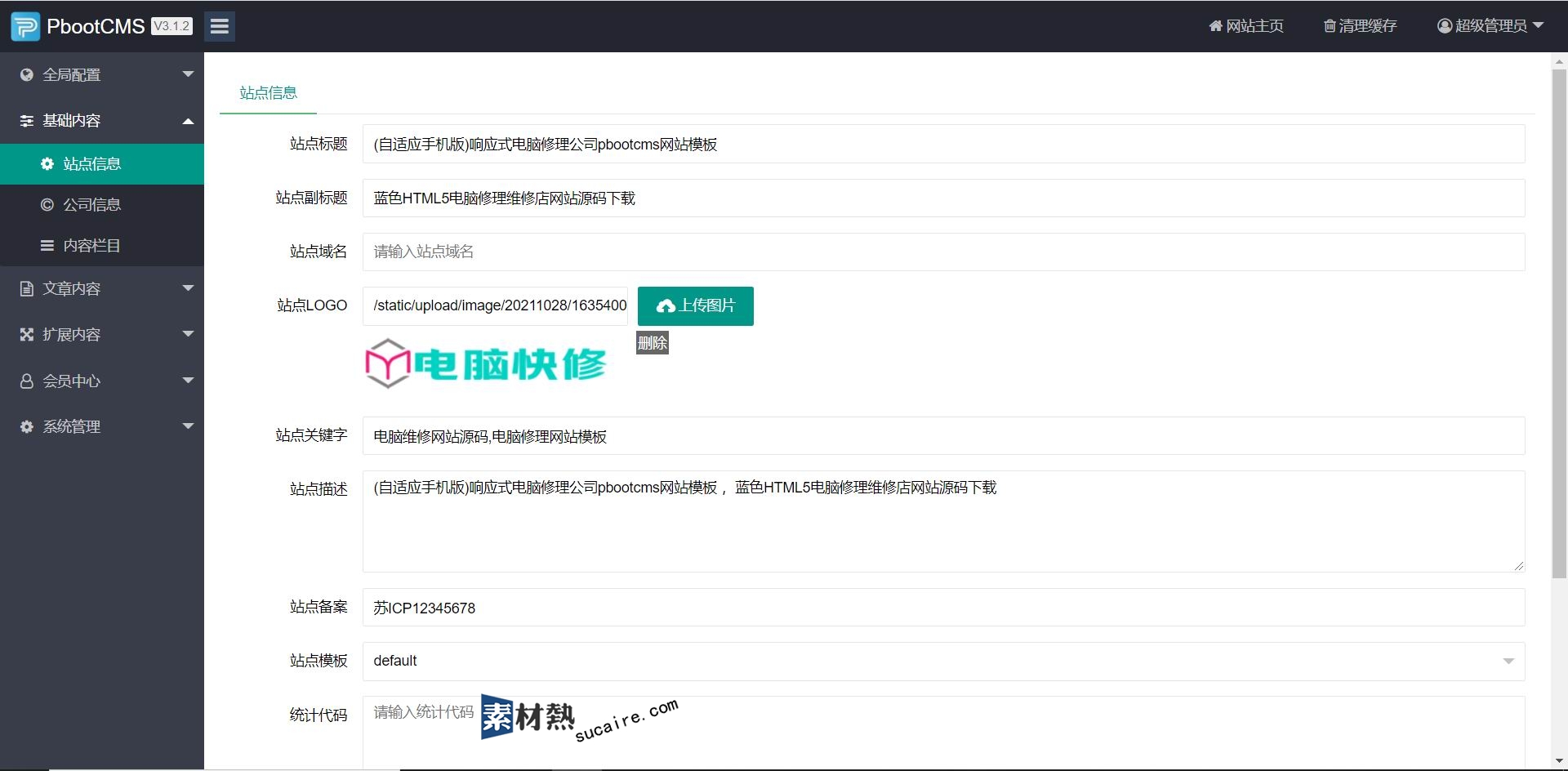The width and height of the screenshot is (1568, 771).
Task: Click scrollbar up arrow
Action: point(1559,61)
